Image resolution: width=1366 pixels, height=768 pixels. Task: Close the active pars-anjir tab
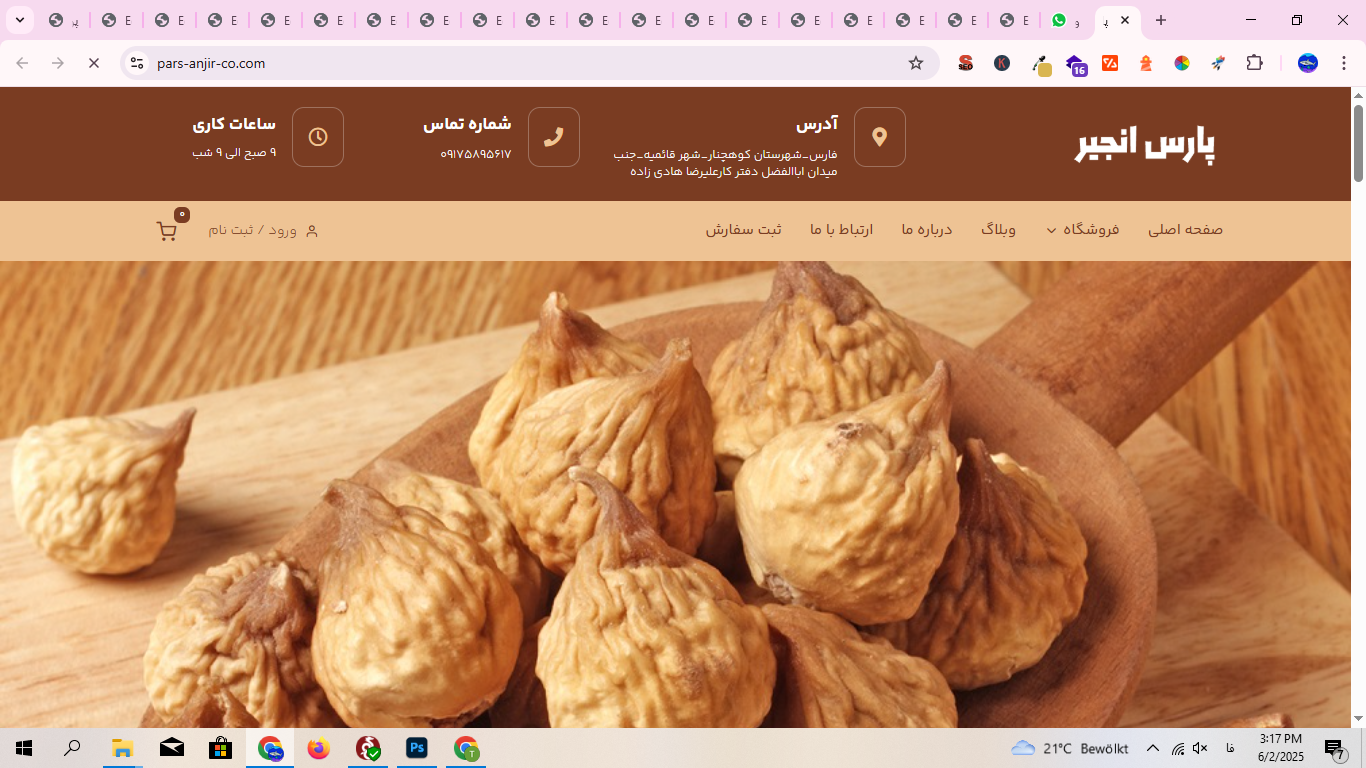1125,20
